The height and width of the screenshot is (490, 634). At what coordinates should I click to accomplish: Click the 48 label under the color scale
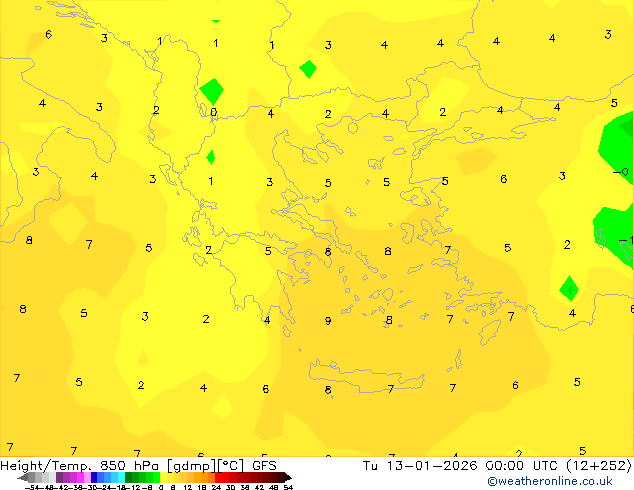point(273,488)
